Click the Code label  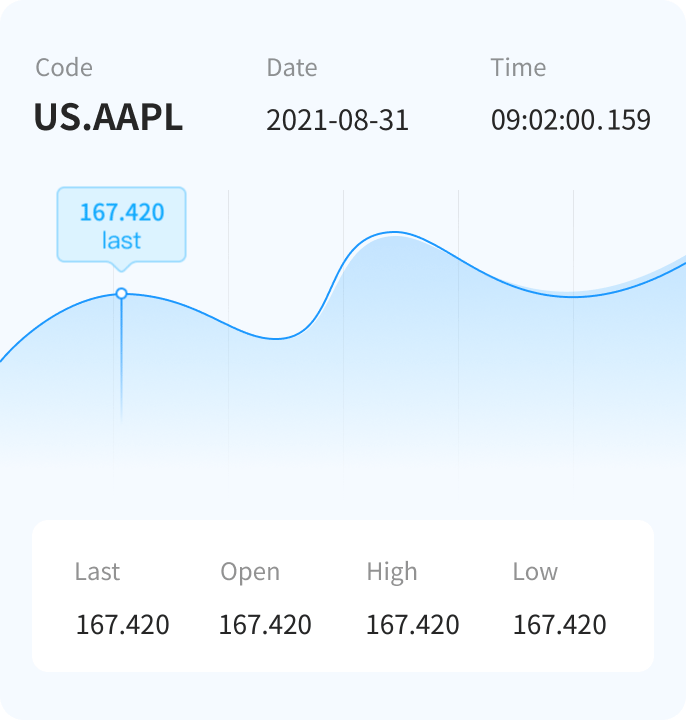pyautogui.click(x=64, y=68)
